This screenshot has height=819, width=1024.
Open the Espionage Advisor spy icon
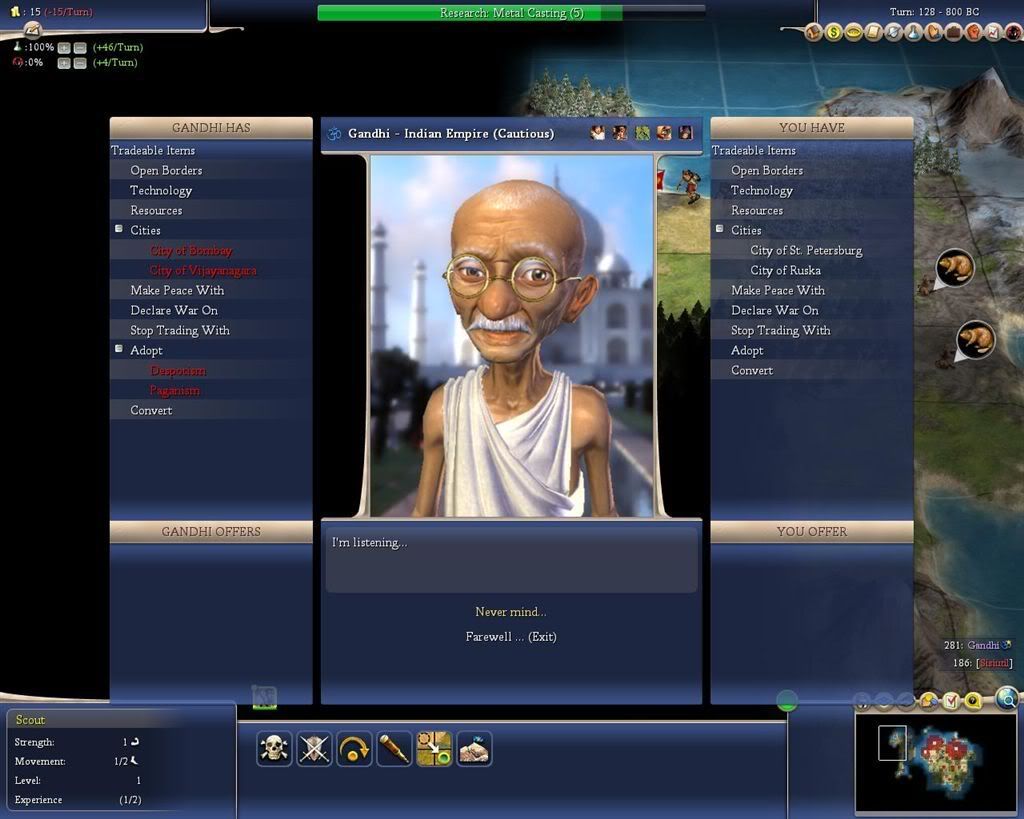click(x=1014, y=32)
